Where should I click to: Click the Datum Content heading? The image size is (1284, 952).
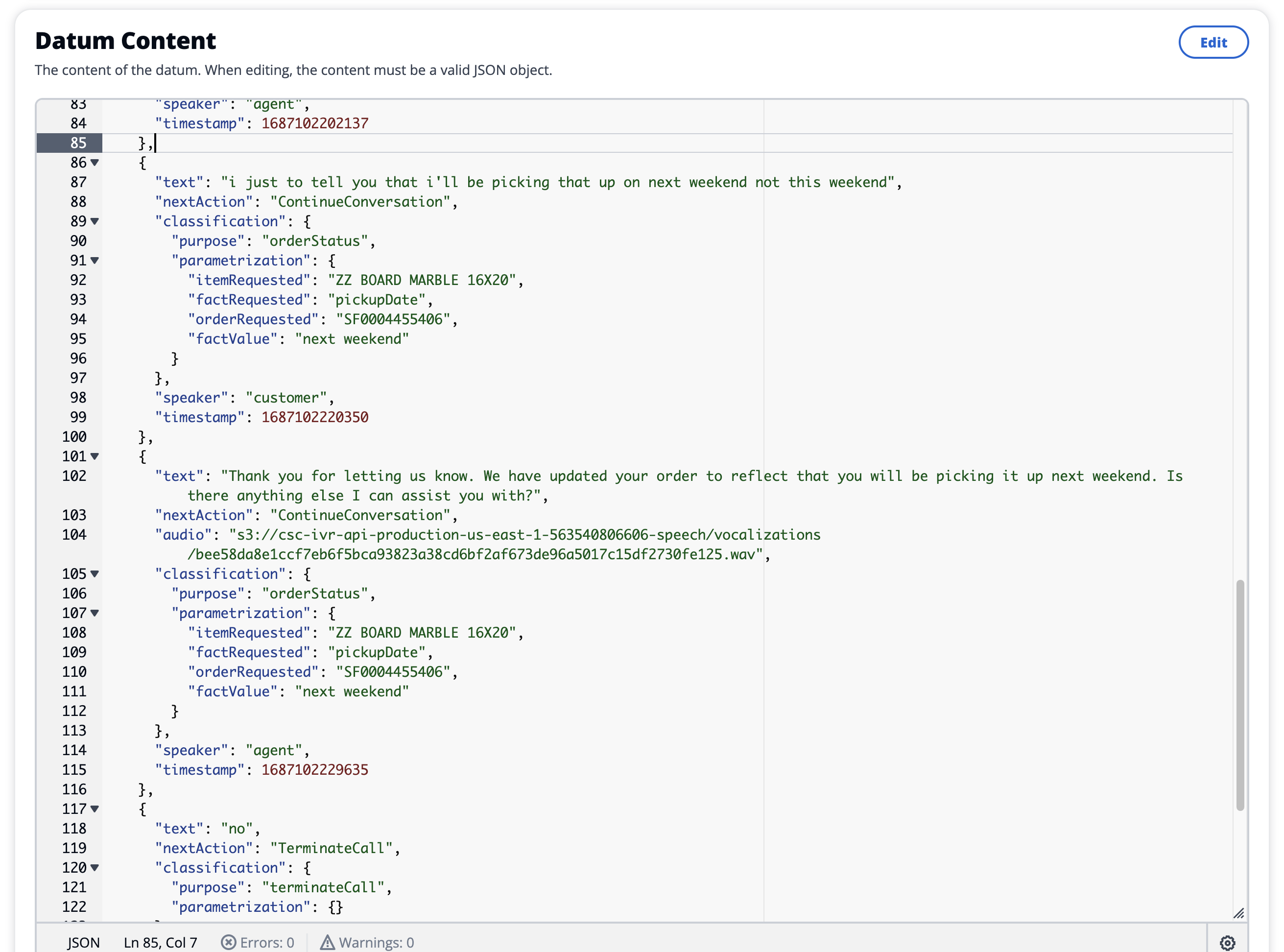tap(126, 40)
